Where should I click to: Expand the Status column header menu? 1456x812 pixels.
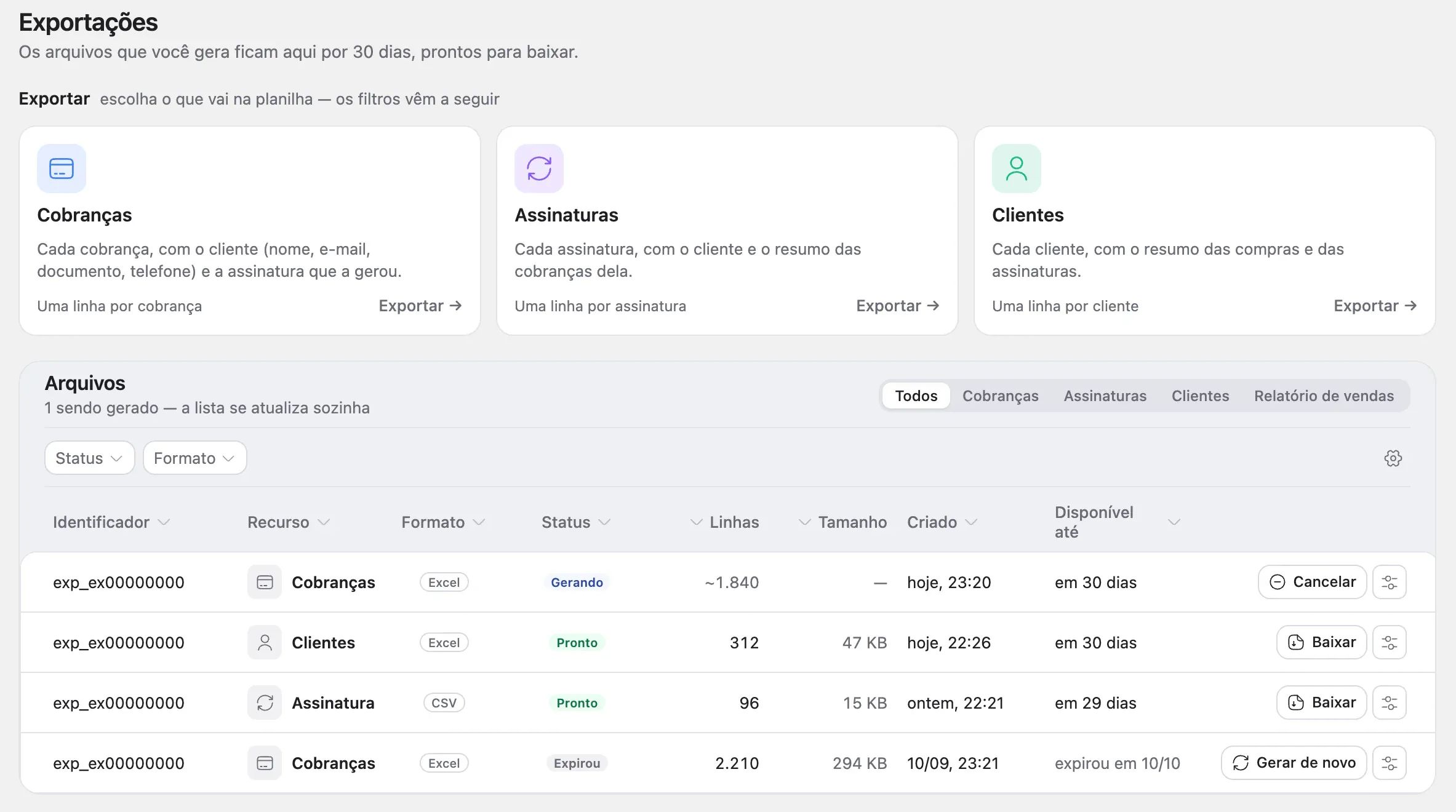tap(576, 522)
